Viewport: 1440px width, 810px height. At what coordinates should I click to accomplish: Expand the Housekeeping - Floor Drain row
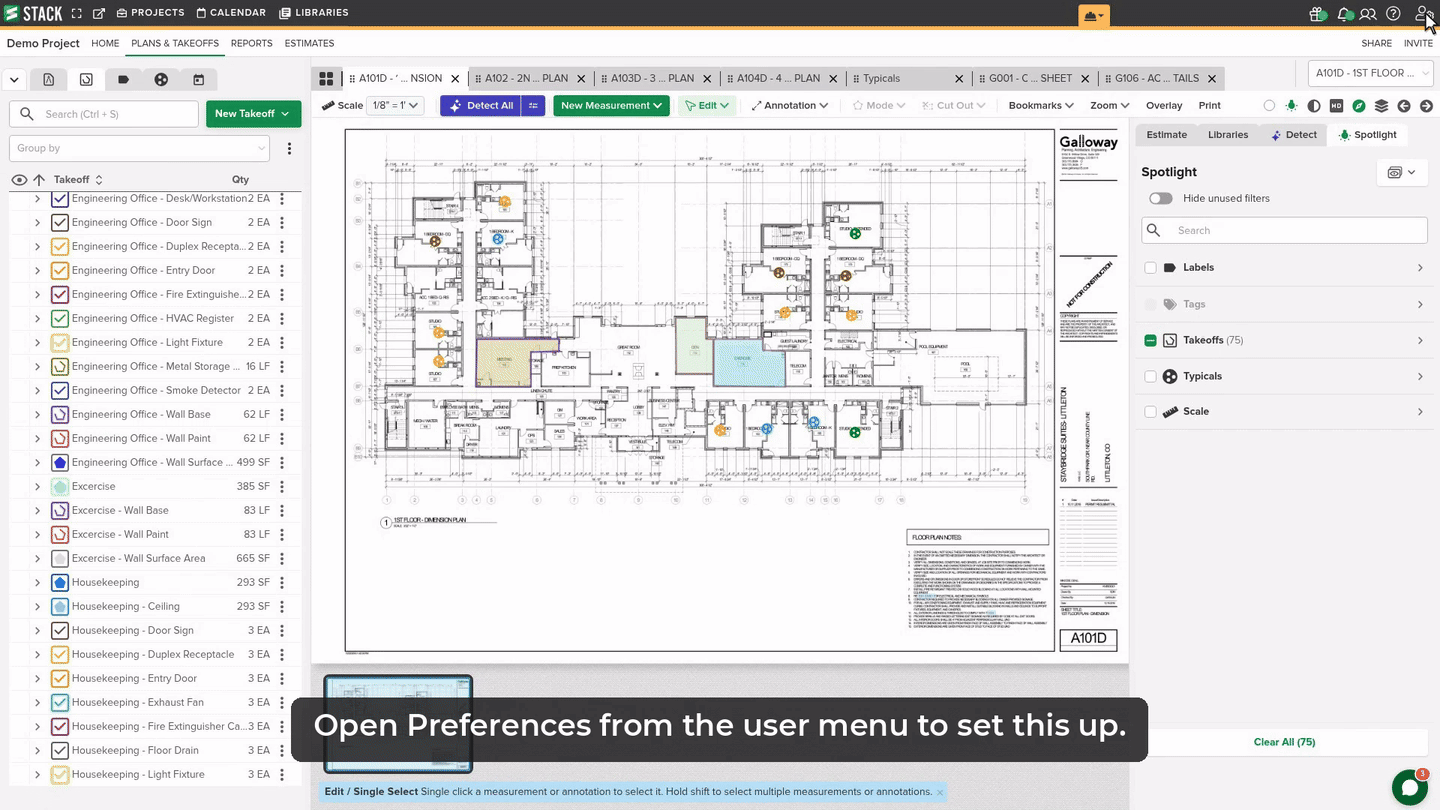pos(37,750)
